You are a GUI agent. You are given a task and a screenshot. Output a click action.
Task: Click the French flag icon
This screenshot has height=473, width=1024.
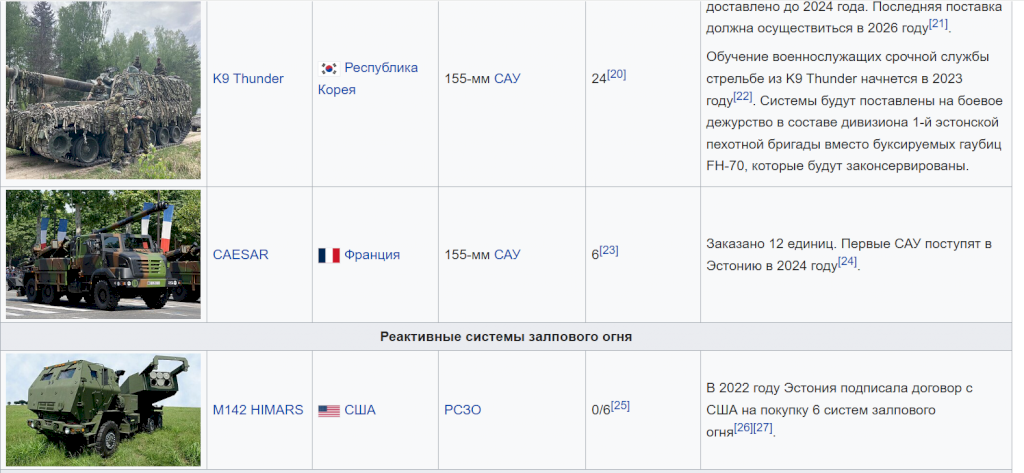pyautogui.click(x=329, y=255)
